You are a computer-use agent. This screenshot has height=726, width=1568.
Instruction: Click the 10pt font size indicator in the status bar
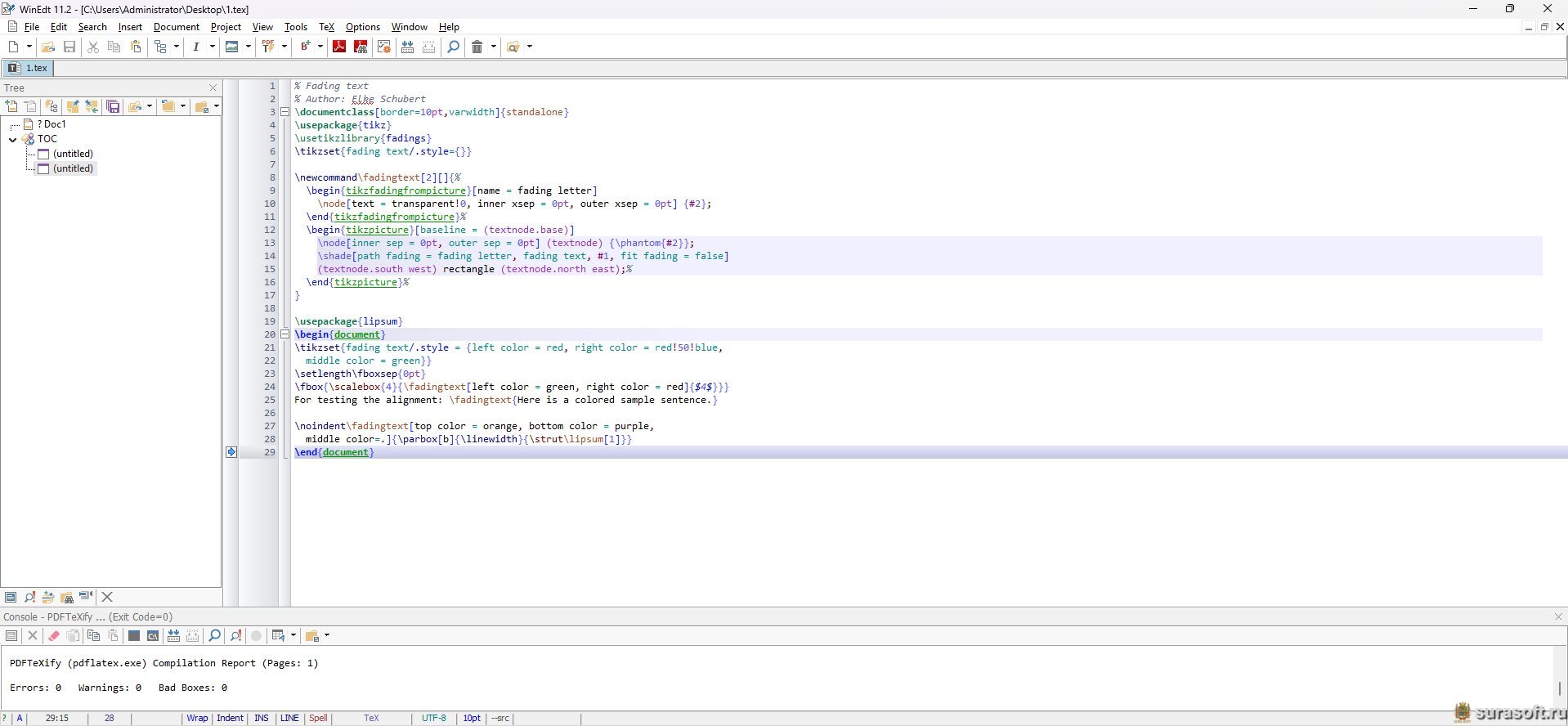point(472,719)
